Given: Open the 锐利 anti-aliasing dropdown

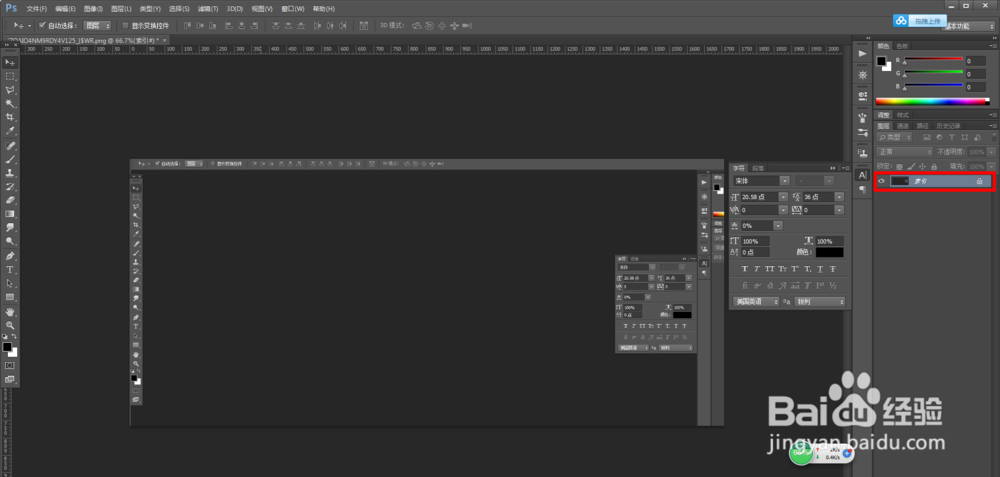Looking at the screenshot, I should coord(820,302).
